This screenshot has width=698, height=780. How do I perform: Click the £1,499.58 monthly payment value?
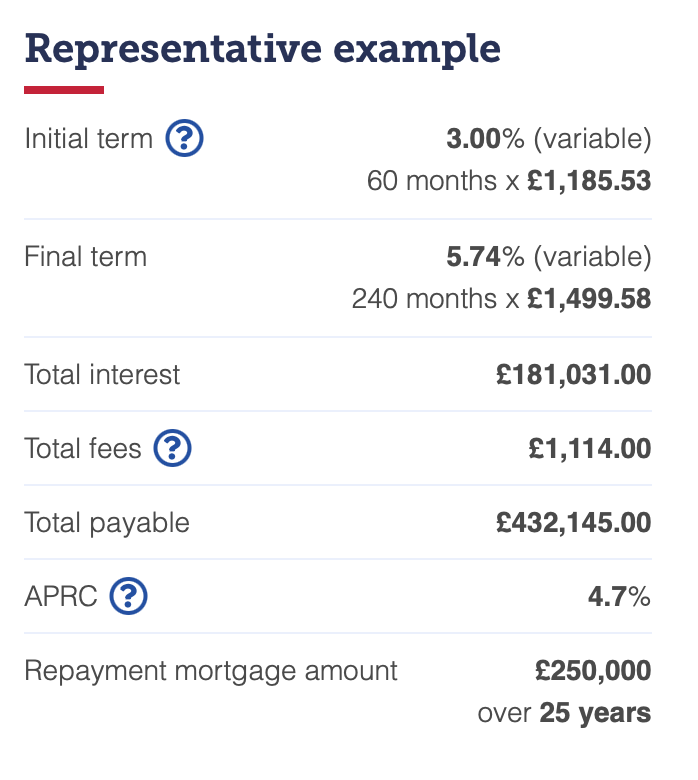pos(589,298)
